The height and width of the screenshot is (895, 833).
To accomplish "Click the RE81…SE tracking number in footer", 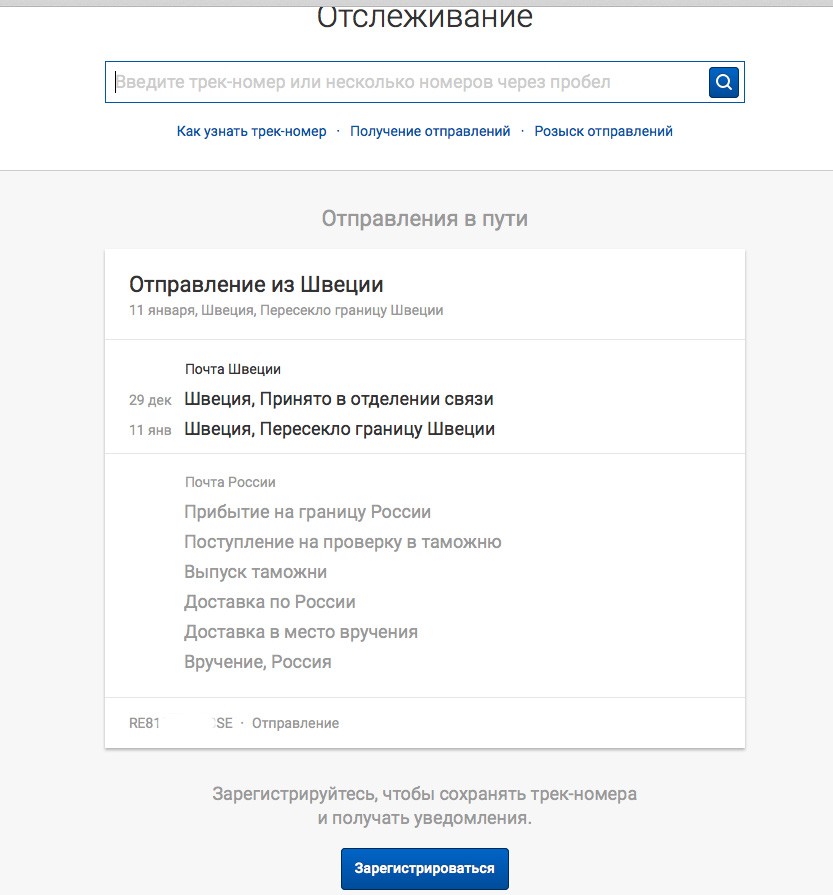I will (x=180, y=723).
